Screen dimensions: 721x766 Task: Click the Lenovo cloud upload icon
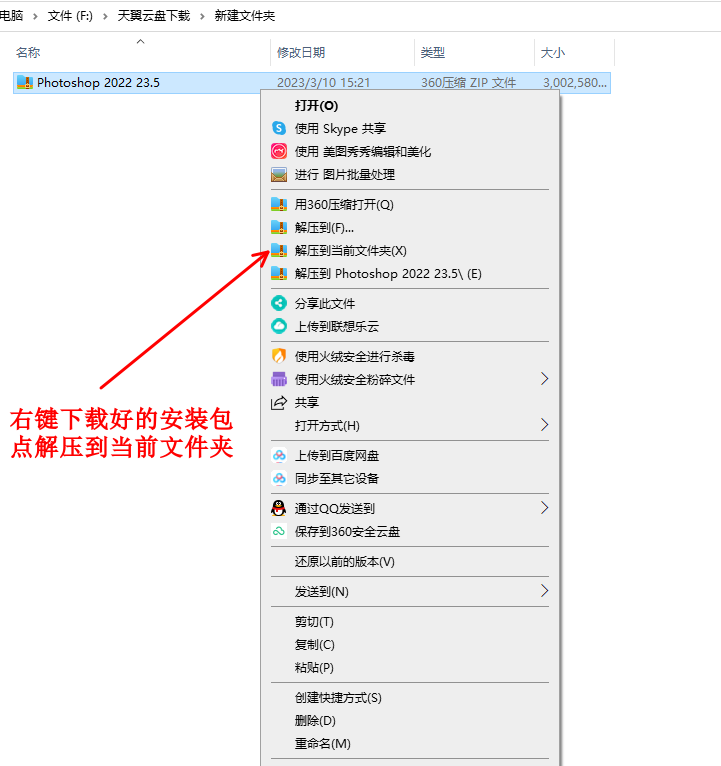279,326
